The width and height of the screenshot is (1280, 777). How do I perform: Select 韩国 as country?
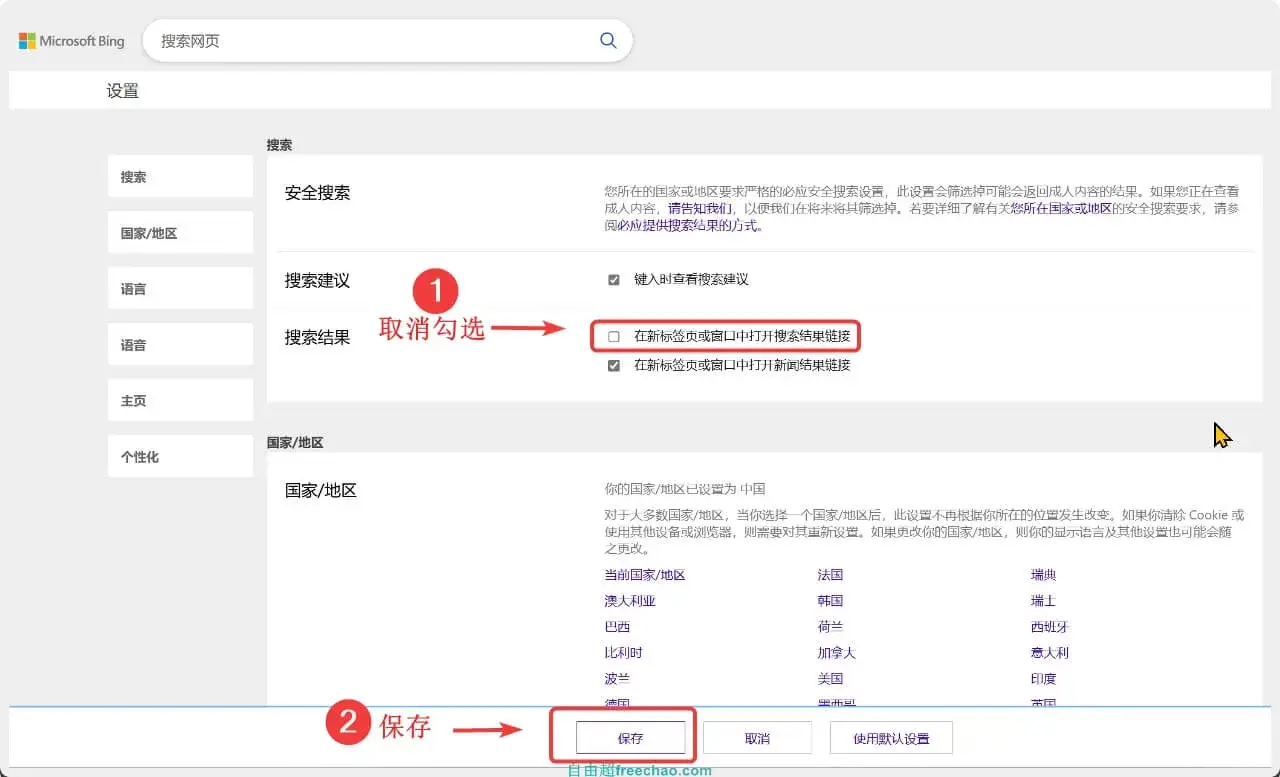tap(830, 601)
